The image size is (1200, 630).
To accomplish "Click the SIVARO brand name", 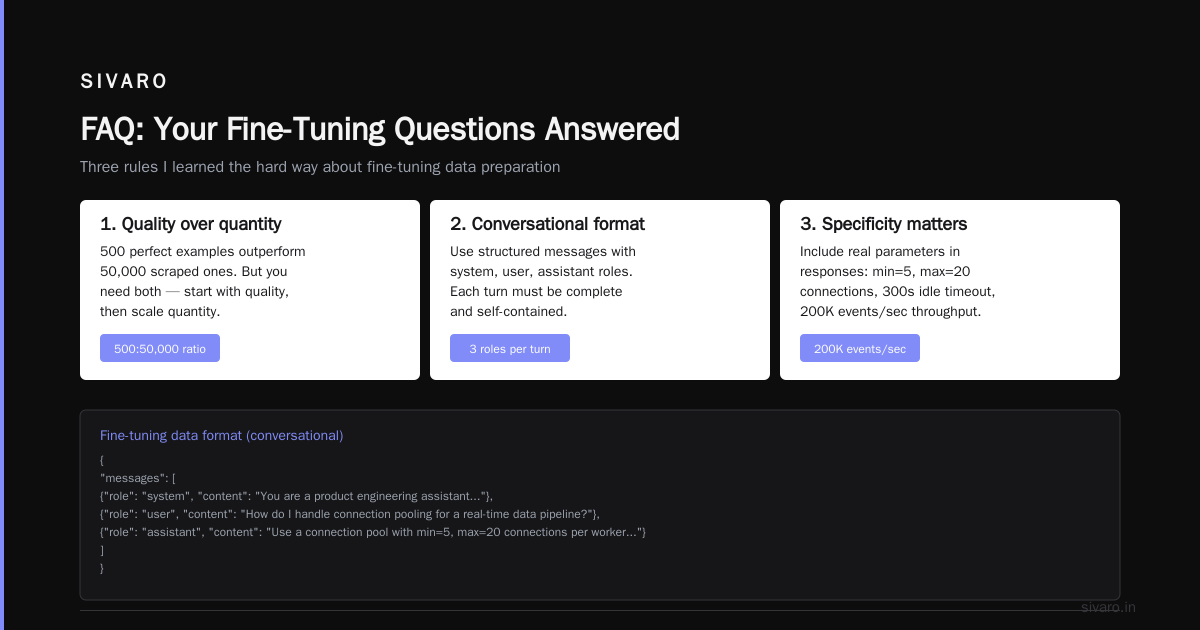I will click(x=124, y=82).
